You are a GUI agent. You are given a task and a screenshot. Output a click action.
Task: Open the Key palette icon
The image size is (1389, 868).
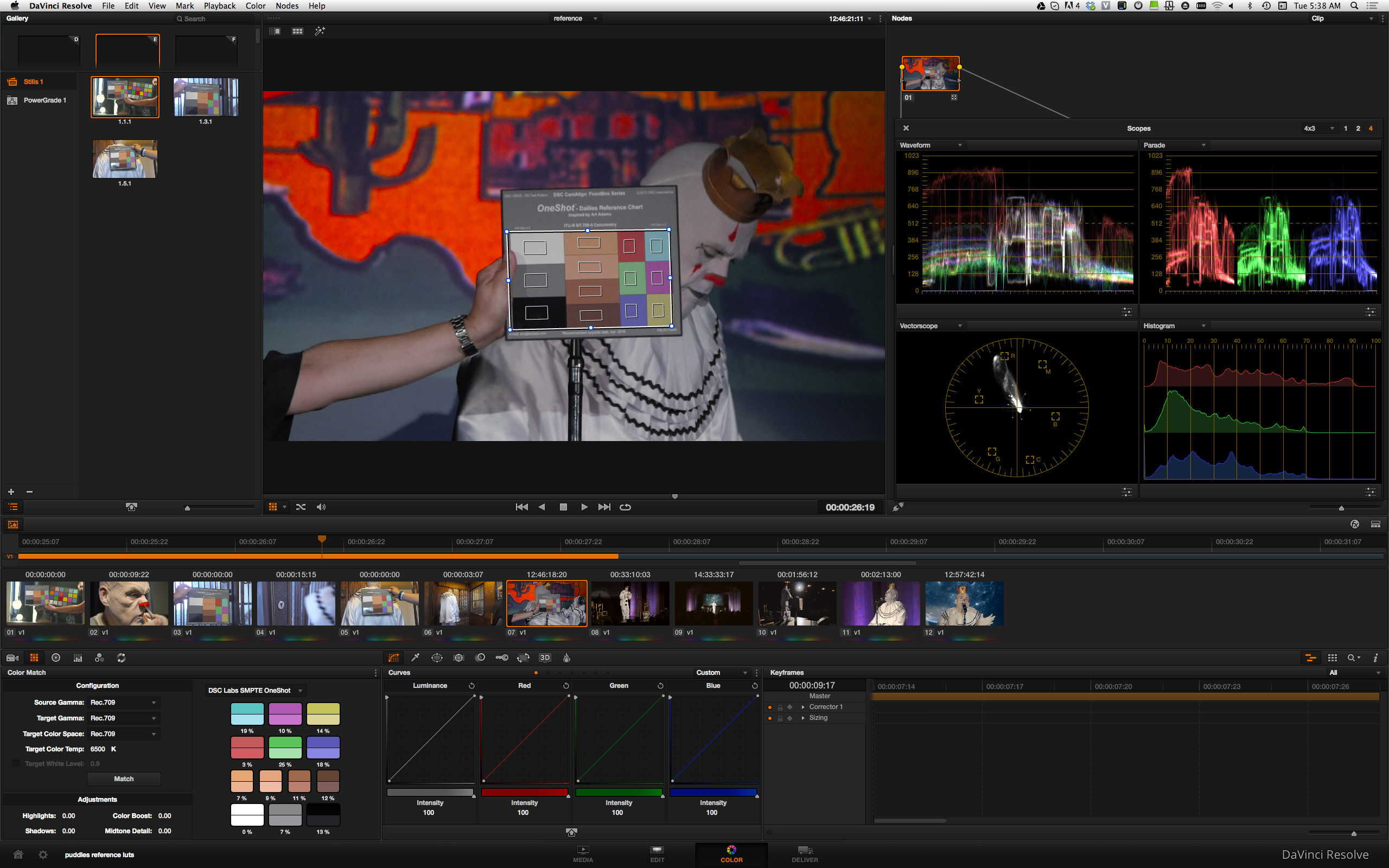(502, 658)
